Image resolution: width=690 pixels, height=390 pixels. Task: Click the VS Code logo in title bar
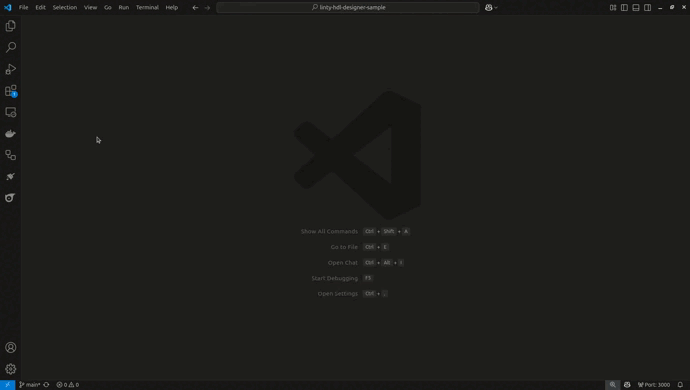[x=7, y=7]
